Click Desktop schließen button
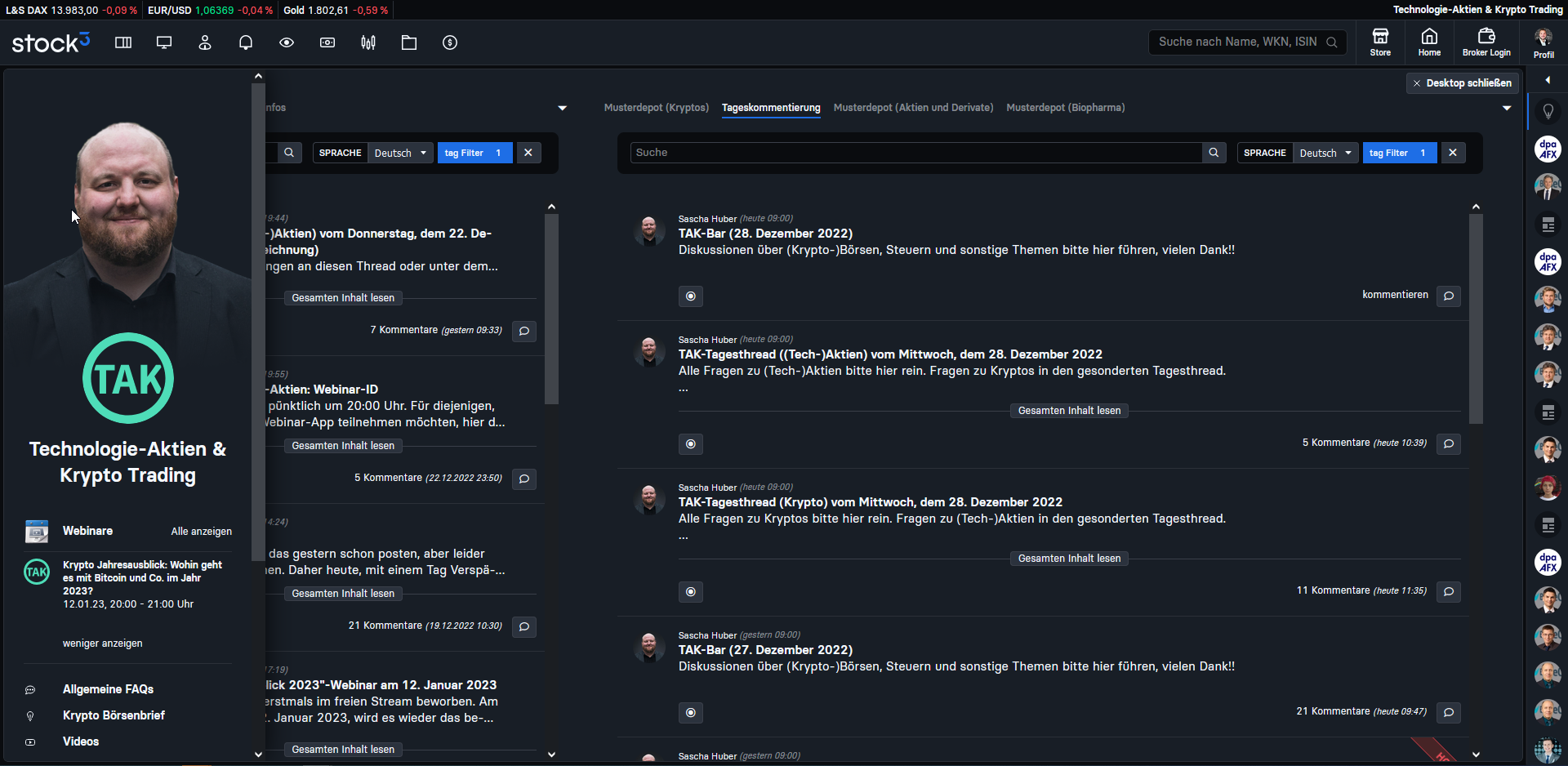This screenshot has width=1568, height=766. pyautogui.click(x=1463, y=83)
